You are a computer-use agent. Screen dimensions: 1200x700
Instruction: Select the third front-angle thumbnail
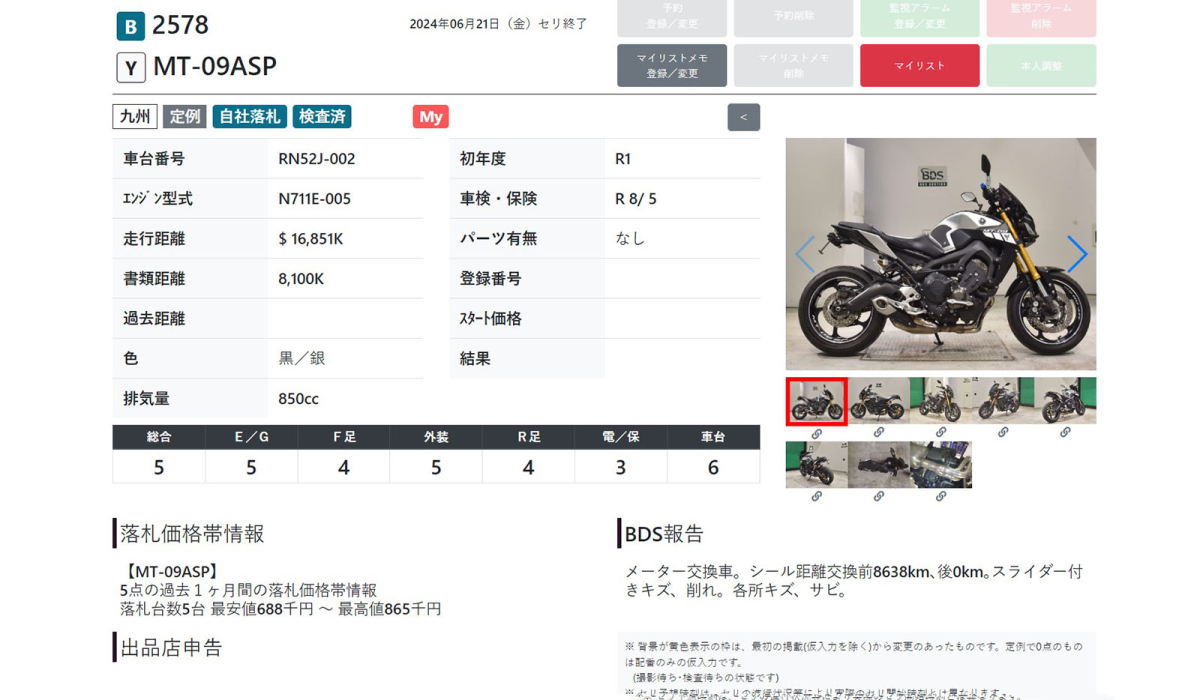(x=941, y=401)
